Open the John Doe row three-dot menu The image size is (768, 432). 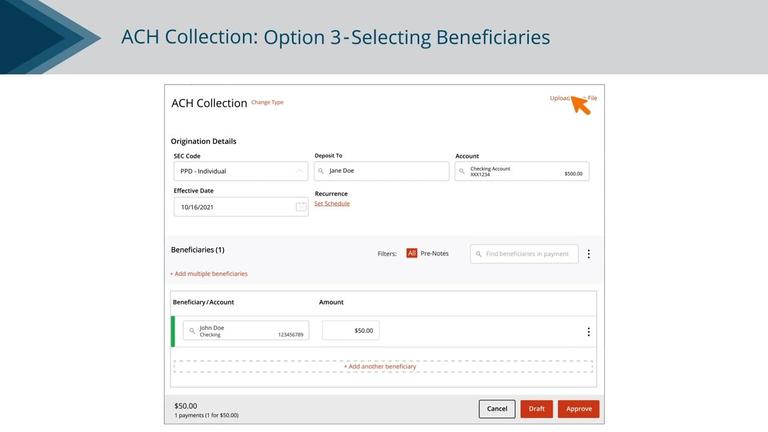click(x=588, y=332)
